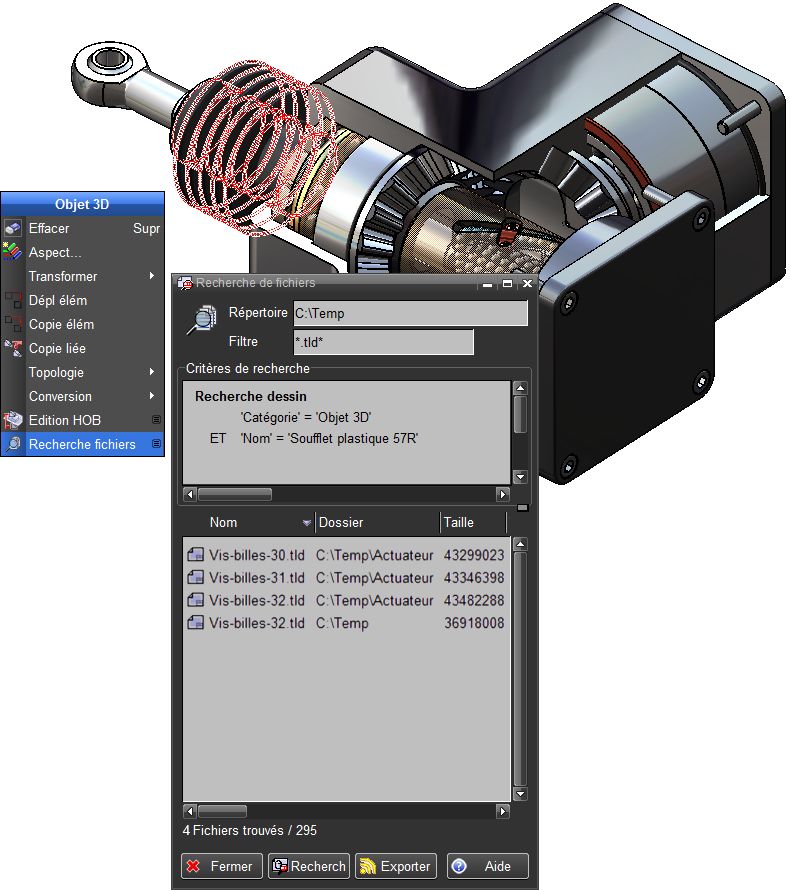This screenshot has height=890, width=790.
Task: Click the magnifier icon beside Répertoire
Action: pos(203,319)
